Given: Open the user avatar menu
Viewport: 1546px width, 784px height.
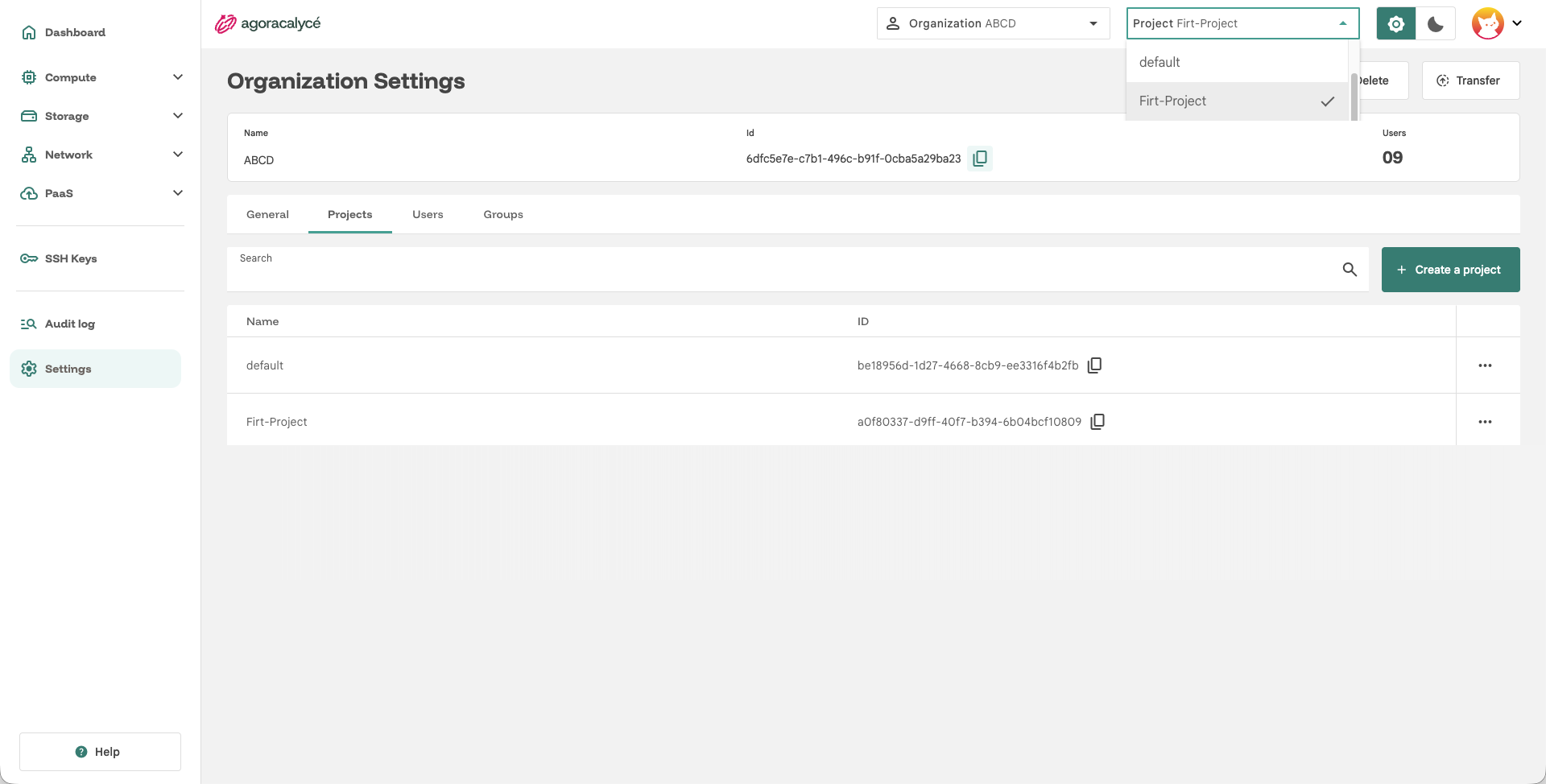Looking at the screenshot, I should pyautogui.click(x=1497, y=23).
